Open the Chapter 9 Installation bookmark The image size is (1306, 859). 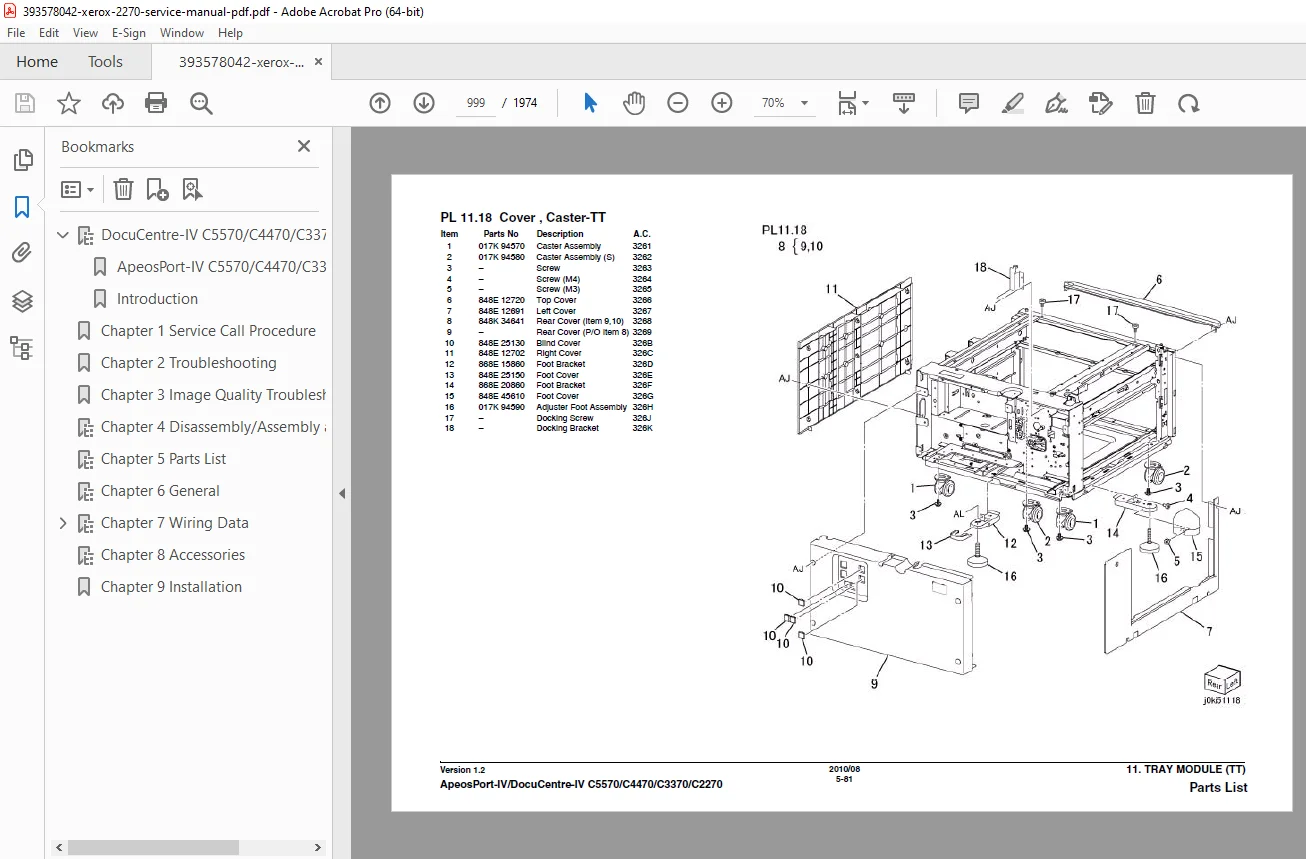point(171,587)
